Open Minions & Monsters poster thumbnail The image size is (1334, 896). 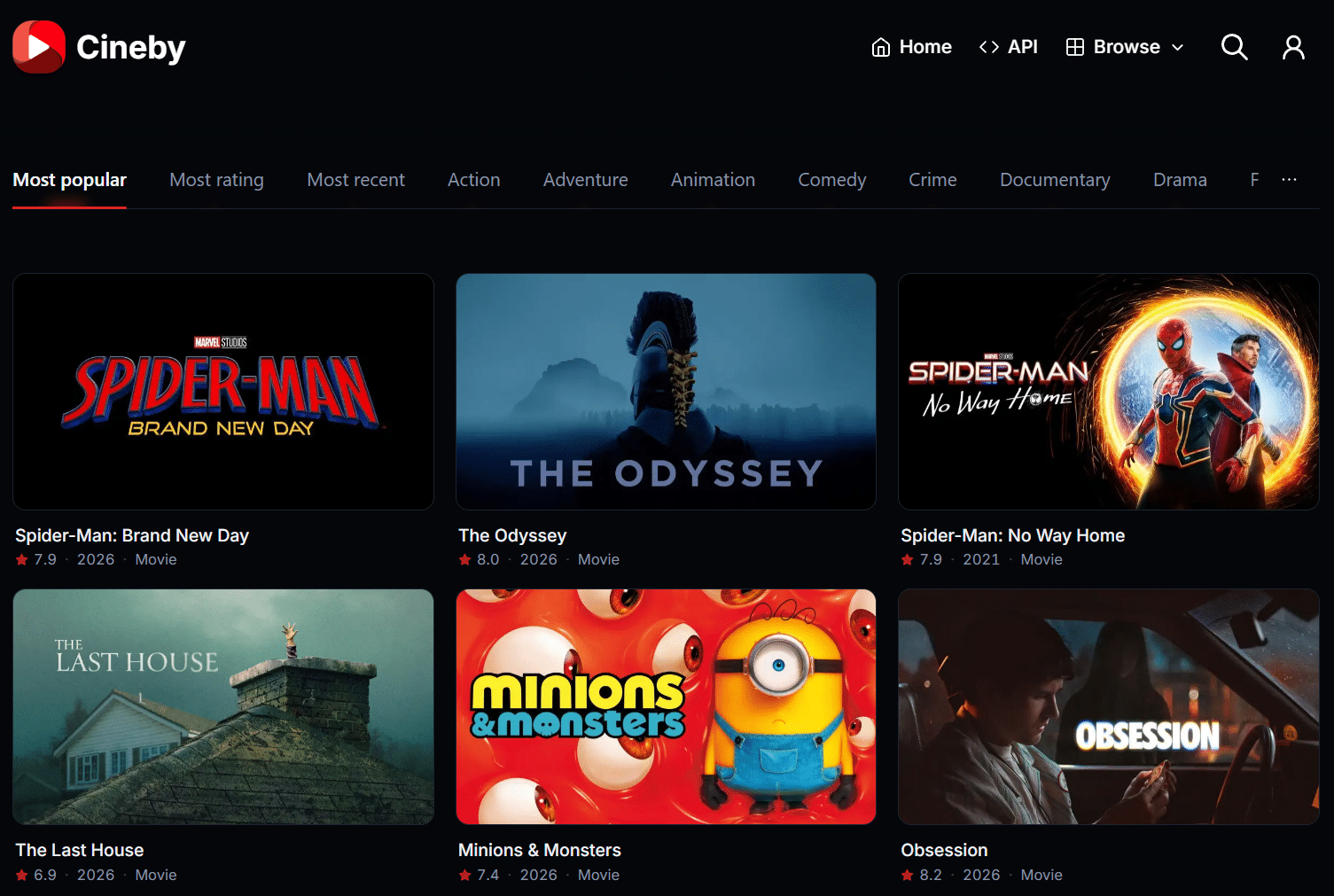click(666, 707)
